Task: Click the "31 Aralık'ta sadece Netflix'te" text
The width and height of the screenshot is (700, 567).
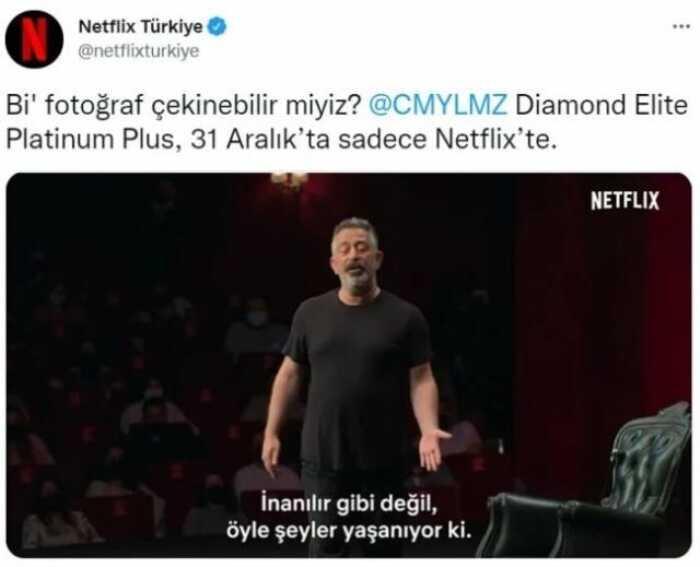Action: click(374, 139)
